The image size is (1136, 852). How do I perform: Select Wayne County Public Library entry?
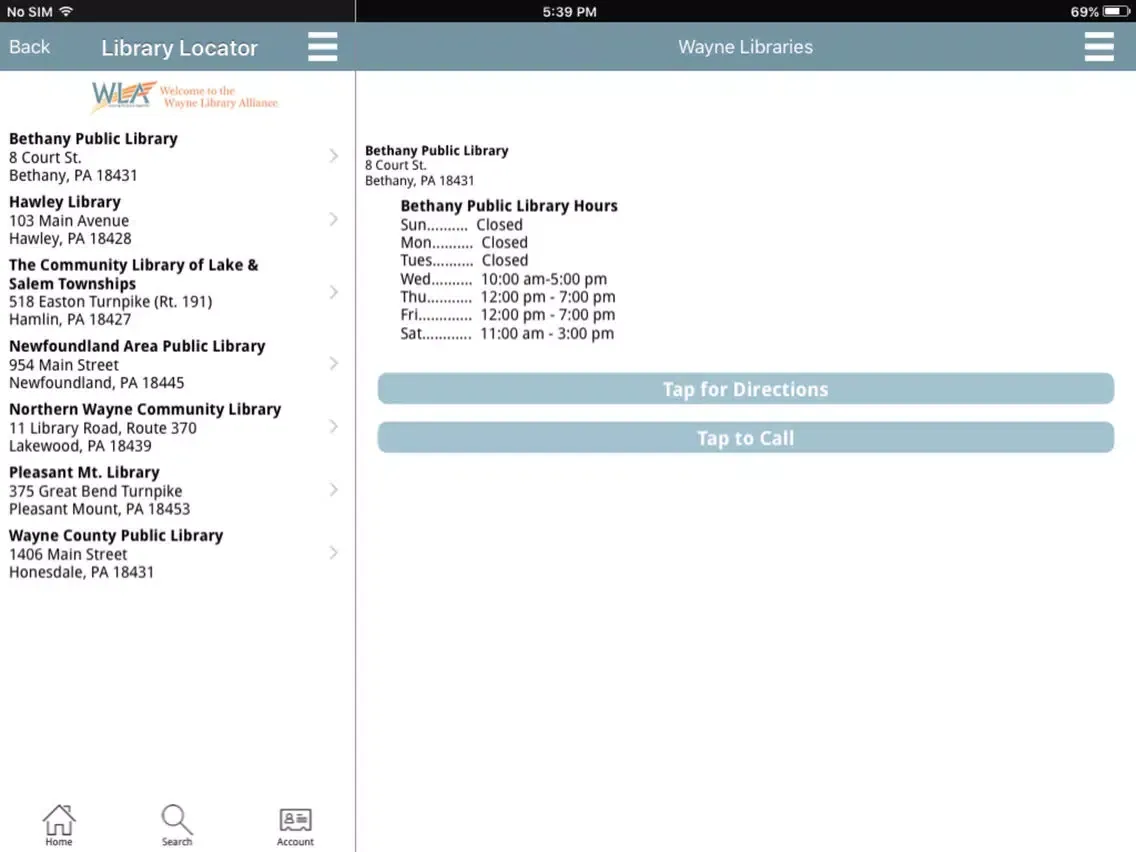click(178, 554)
